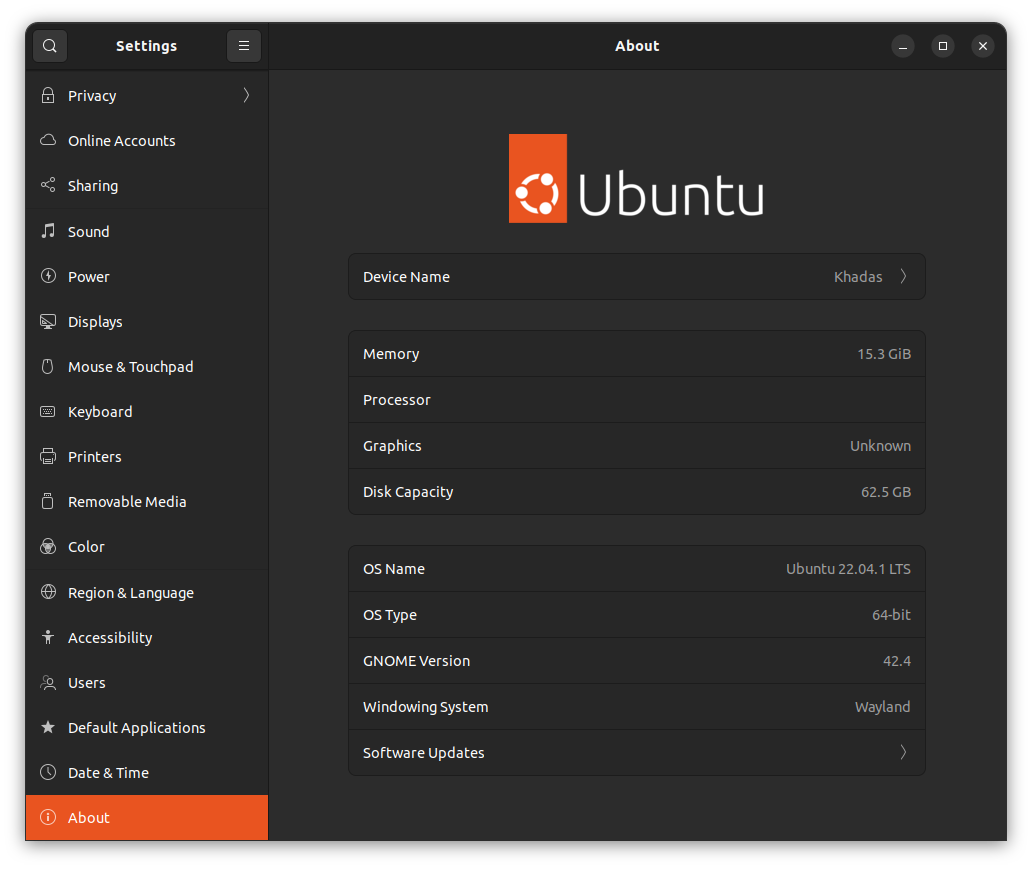Select Region & Language entry

[147, 592]
